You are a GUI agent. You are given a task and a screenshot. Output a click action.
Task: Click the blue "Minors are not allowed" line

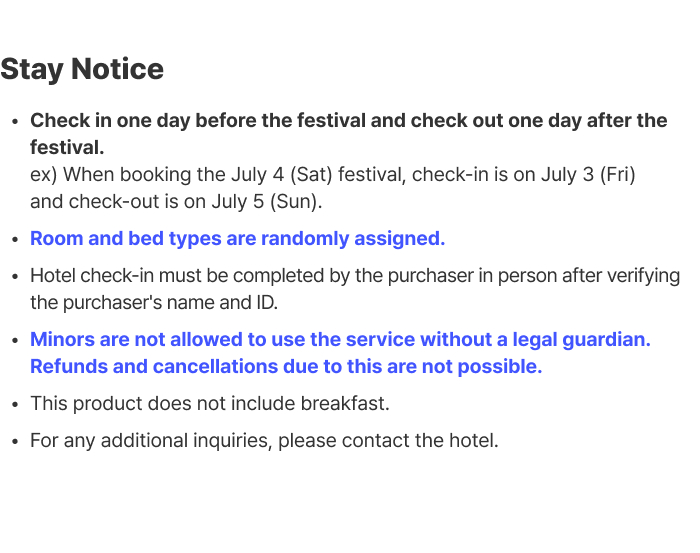pyautogui.click(x=340, y=340)
